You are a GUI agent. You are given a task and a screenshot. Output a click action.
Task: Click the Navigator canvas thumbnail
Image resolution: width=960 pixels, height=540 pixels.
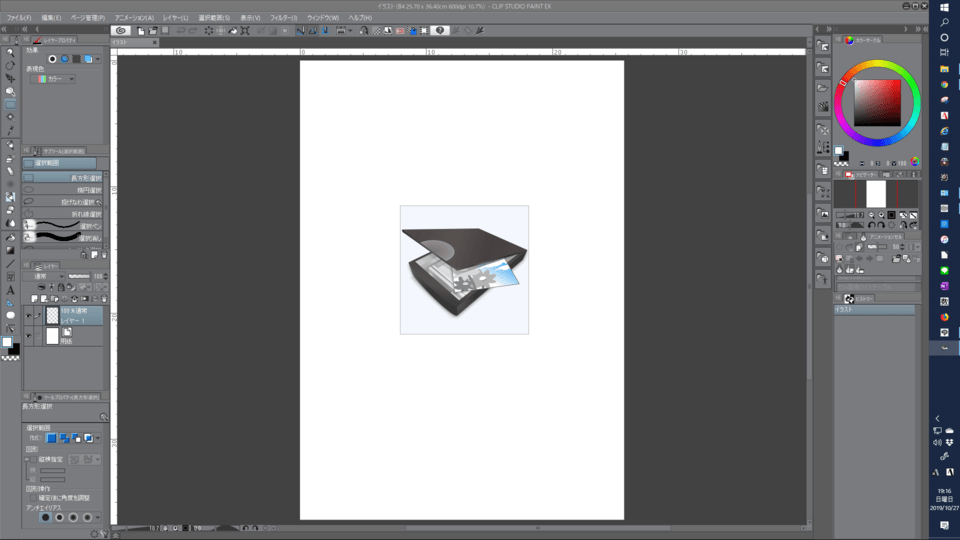point(876,194)
